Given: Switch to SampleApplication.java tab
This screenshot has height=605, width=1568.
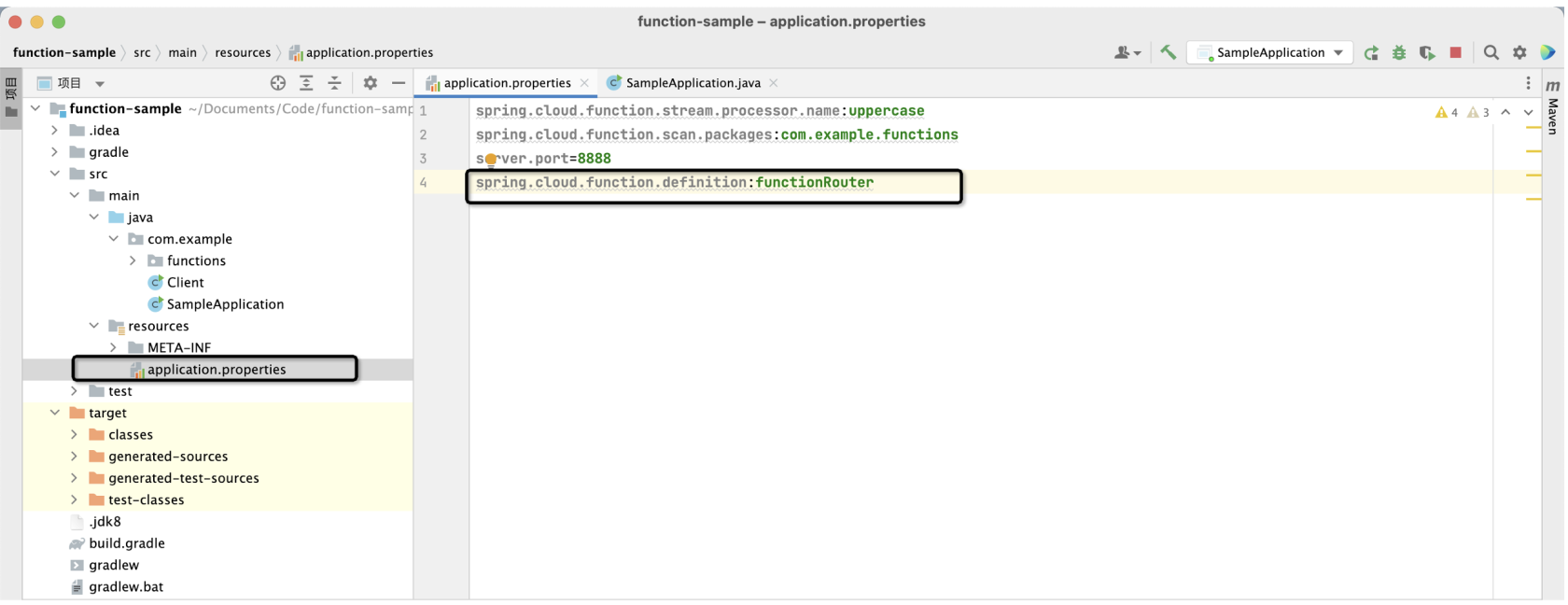Looking at the screenshot, I should pyautogui.click(x=693, y=83).
